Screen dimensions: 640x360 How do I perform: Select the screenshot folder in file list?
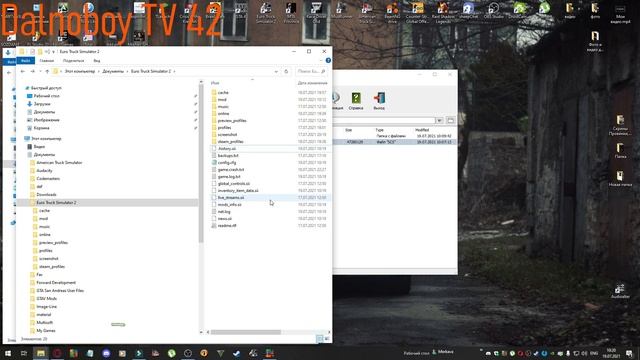tap(227, 135)
